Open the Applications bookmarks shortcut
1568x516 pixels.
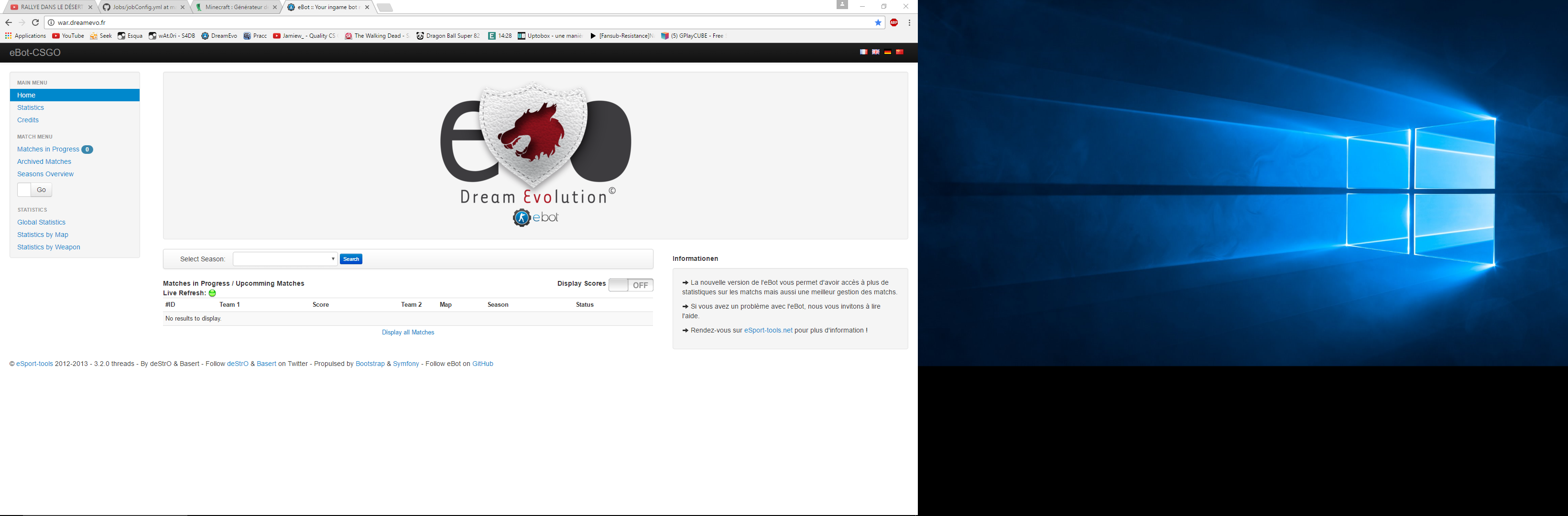pyautogui.click(x=25, y=36)
